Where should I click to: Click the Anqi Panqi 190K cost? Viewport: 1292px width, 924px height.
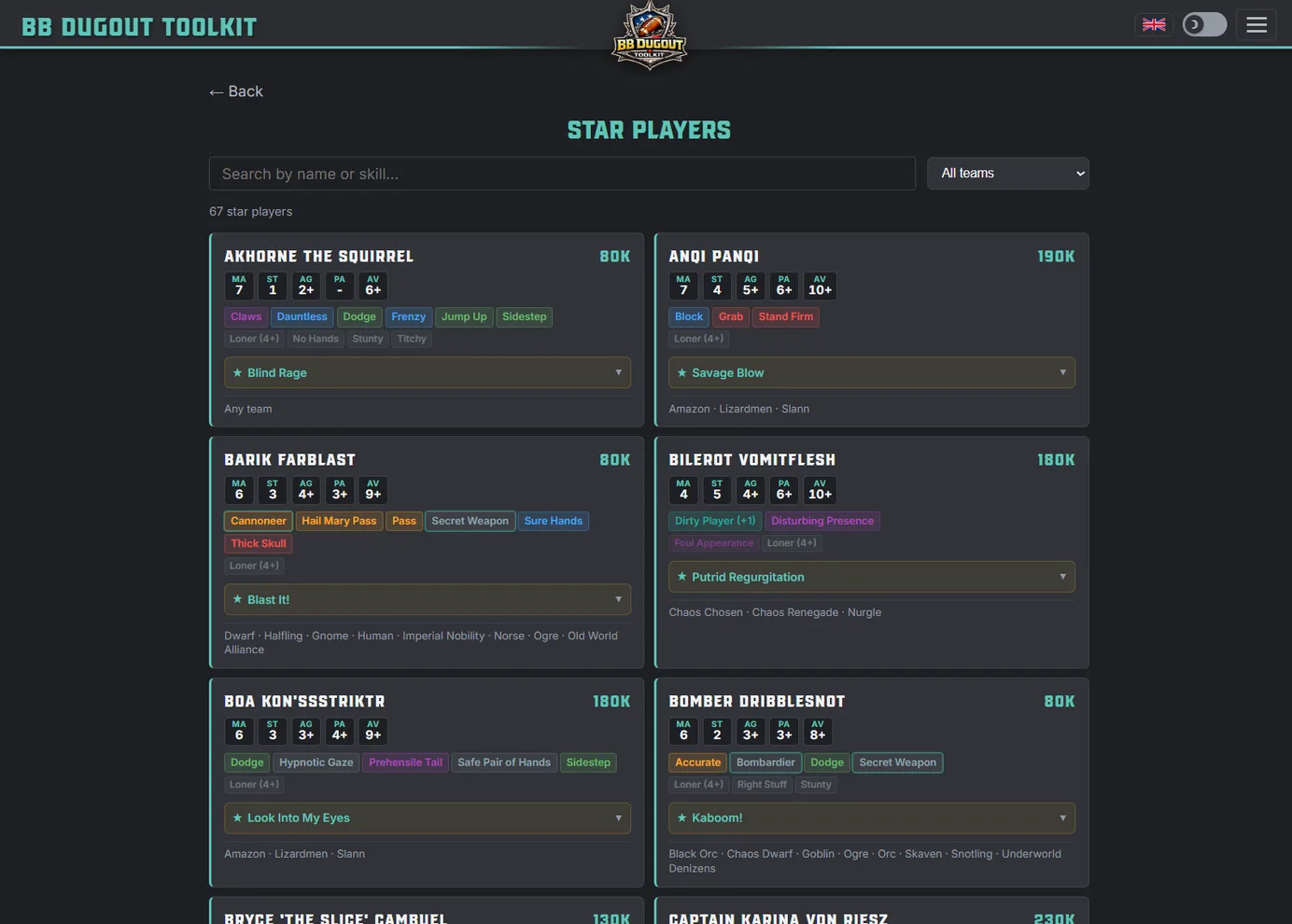(1057, 257)
